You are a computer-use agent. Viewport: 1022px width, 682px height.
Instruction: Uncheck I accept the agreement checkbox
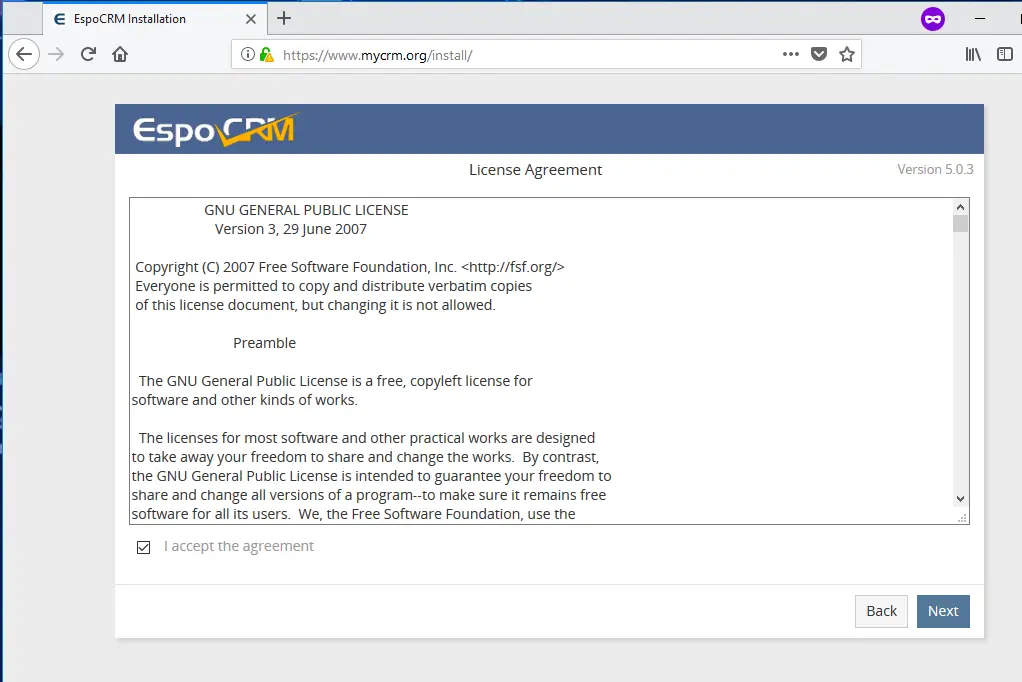point(143,547)
